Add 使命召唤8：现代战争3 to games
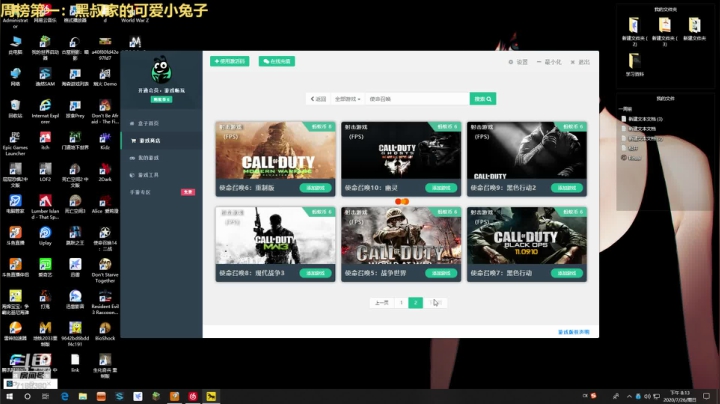The width and height of the screenshot is (720, 404). point(315,273)
